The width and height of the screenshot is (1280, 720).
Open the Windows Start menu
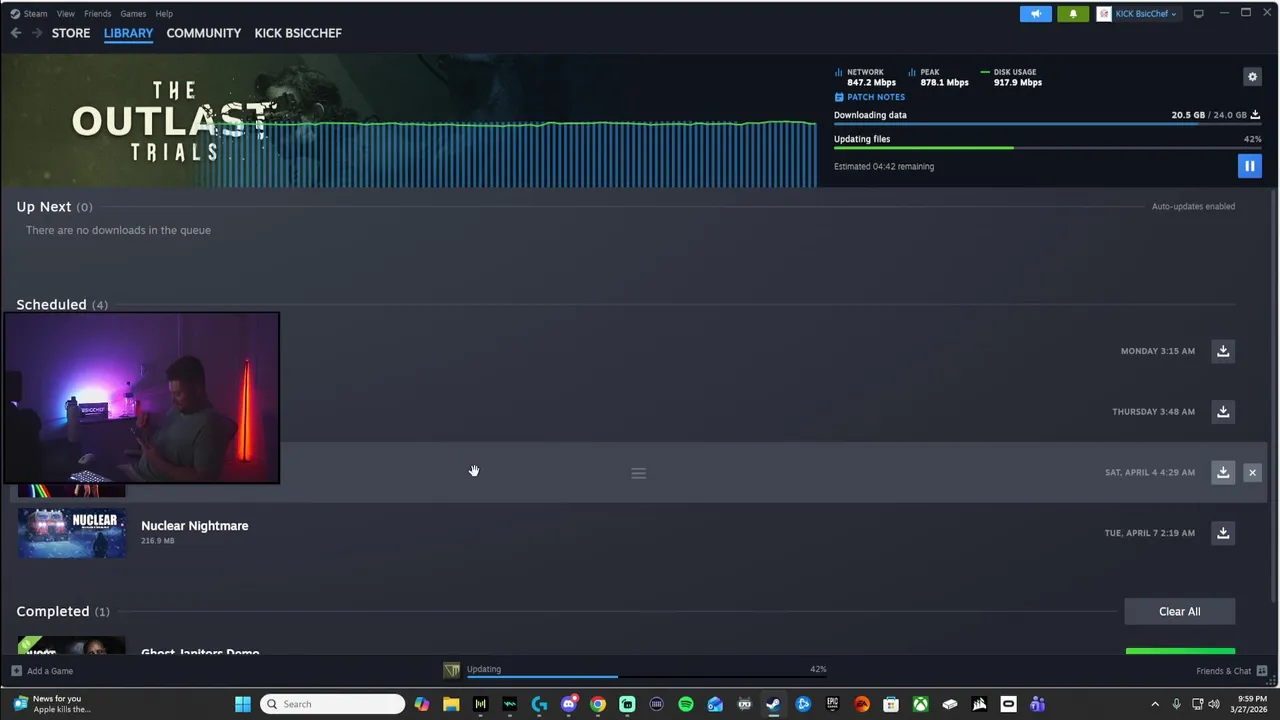243,704
